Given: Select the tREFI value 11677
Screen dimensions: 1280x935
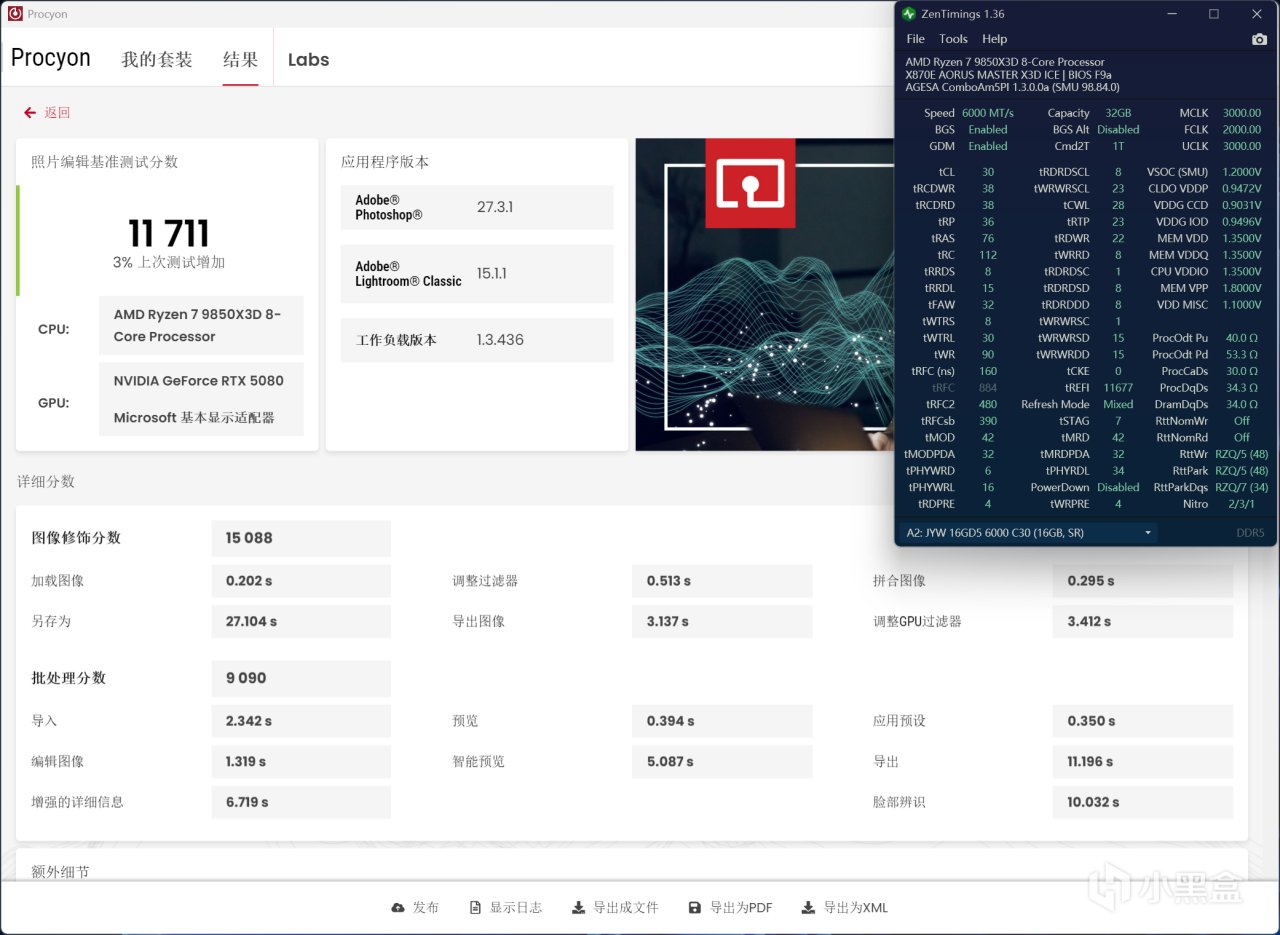Looking at the screenshot, I should click(1118, 388).
